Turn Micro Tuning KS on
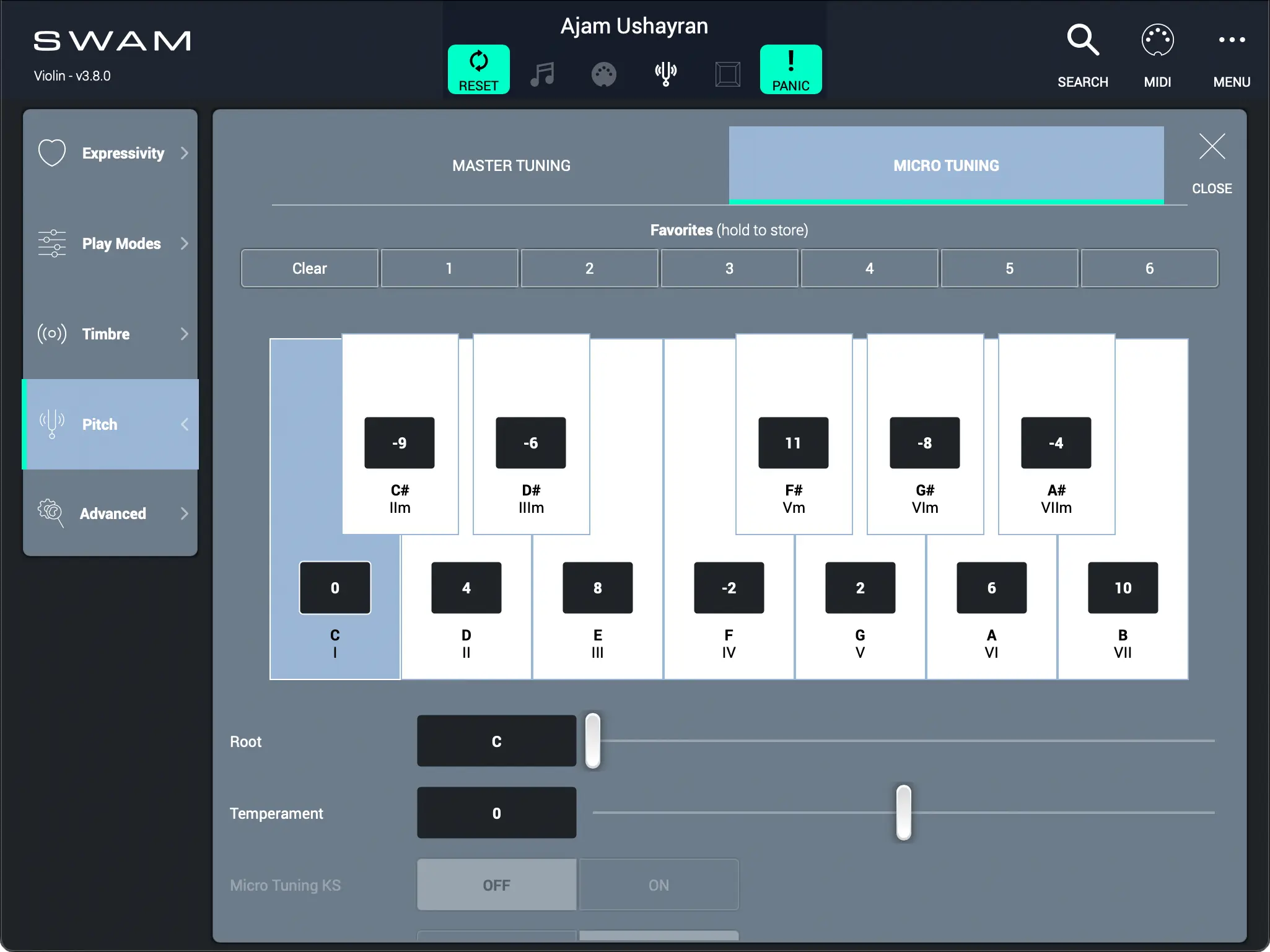The height and width of the screenshot is (952, 1270). tap(659, 884)
